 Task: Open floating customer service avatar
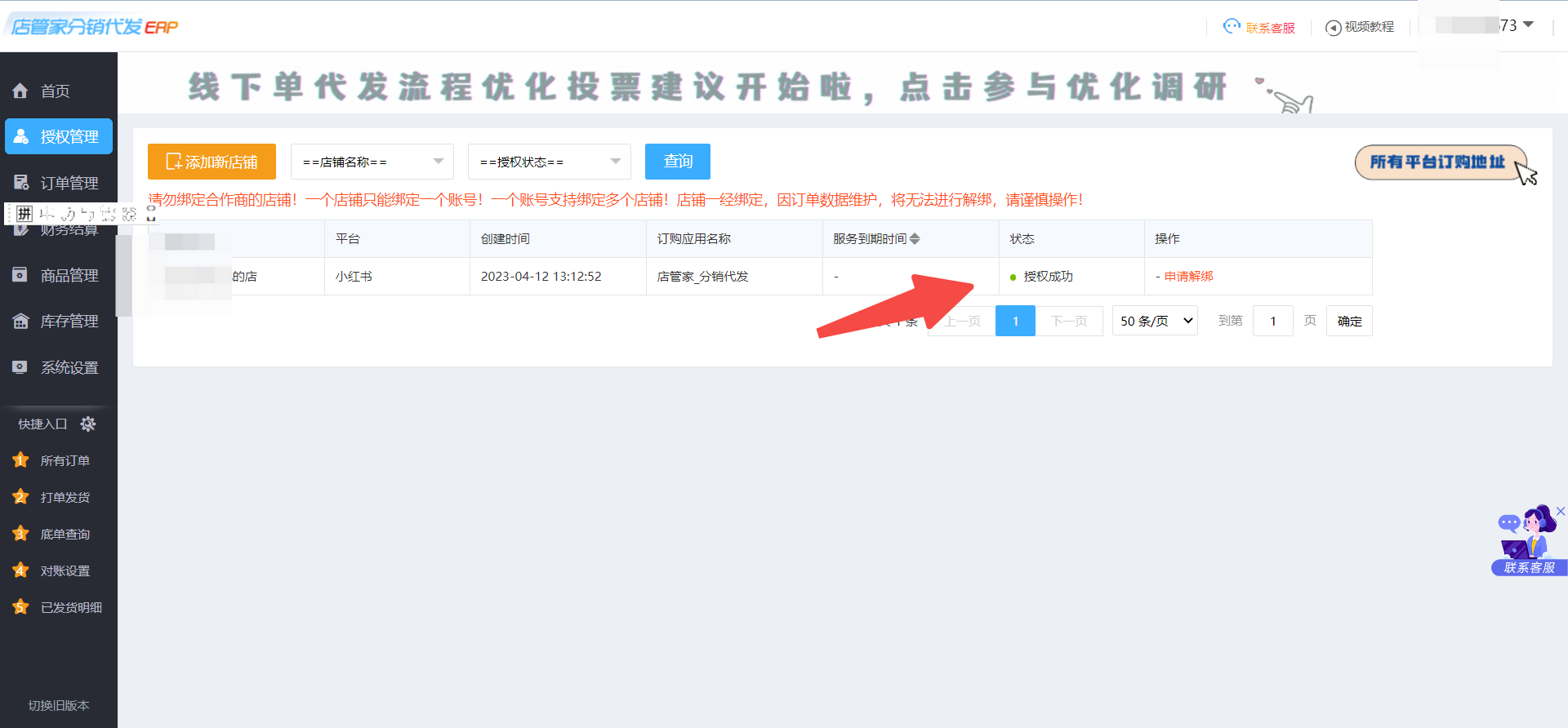[x=1526, y=535]
